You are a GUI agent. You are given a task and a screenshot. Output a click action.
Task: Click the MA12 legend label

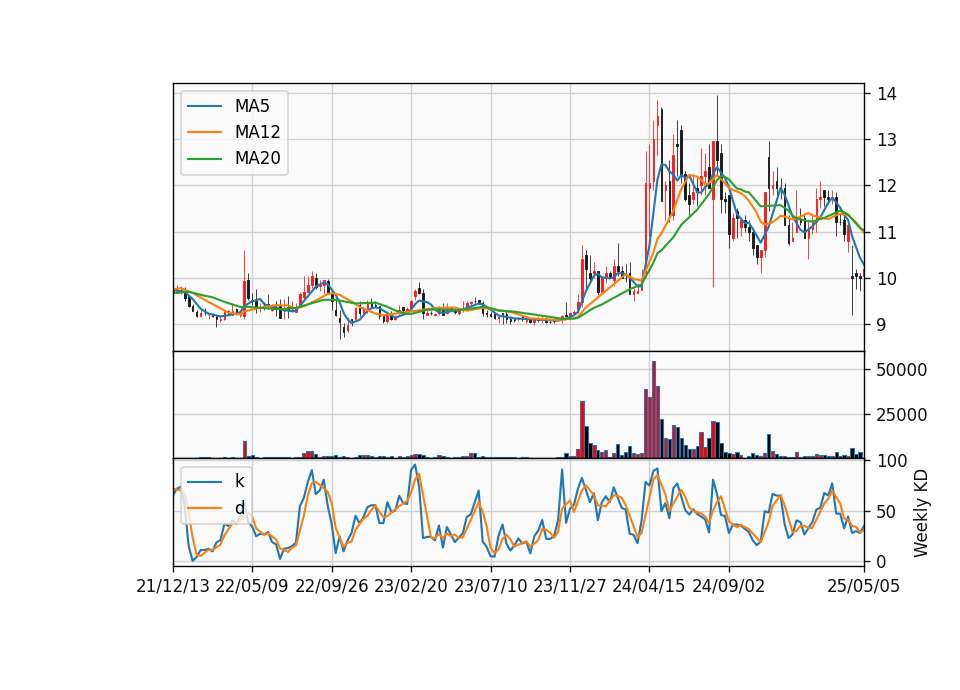[x=257, y=132]
